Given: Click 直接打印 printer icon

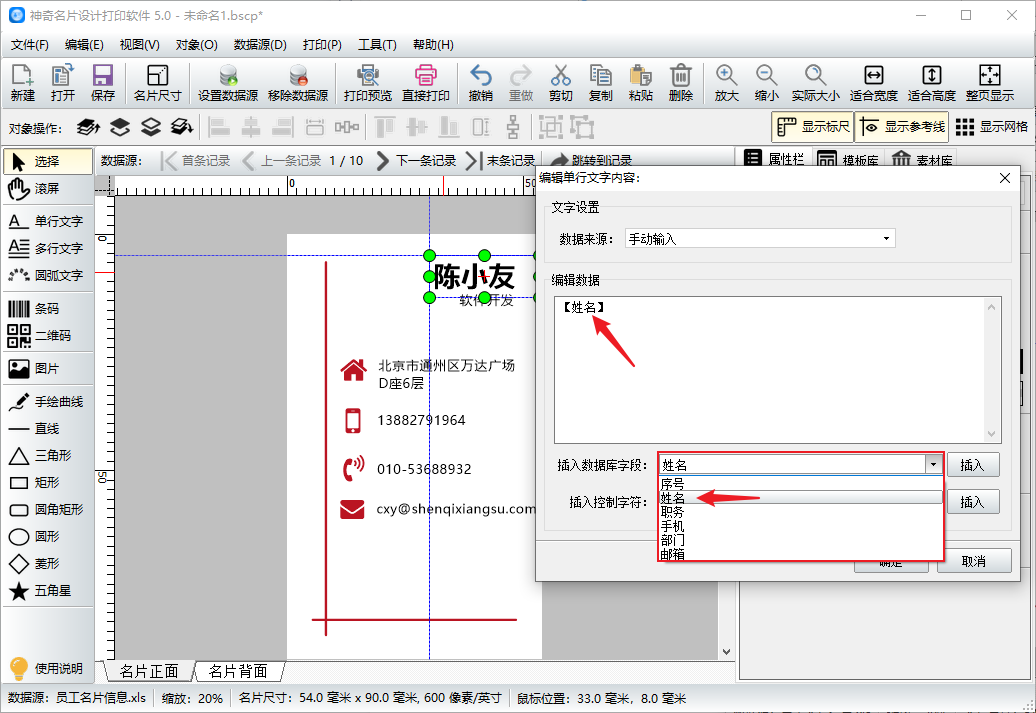Looking at the screenshot, I should [426, 83].
